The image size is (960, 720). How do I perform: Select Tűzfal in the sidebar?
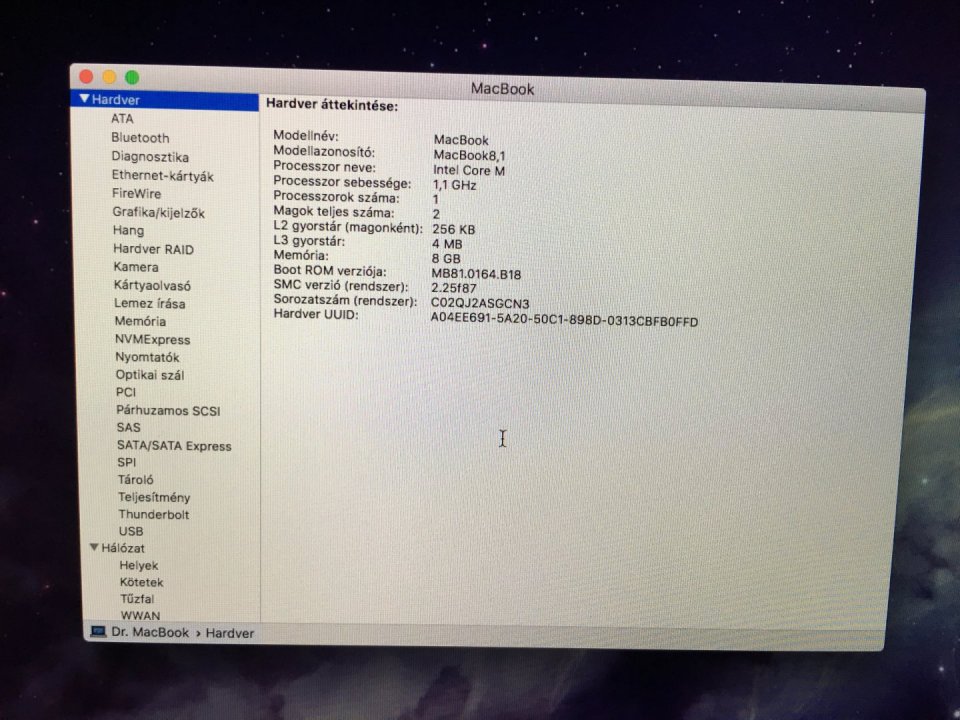click(137, 599)
